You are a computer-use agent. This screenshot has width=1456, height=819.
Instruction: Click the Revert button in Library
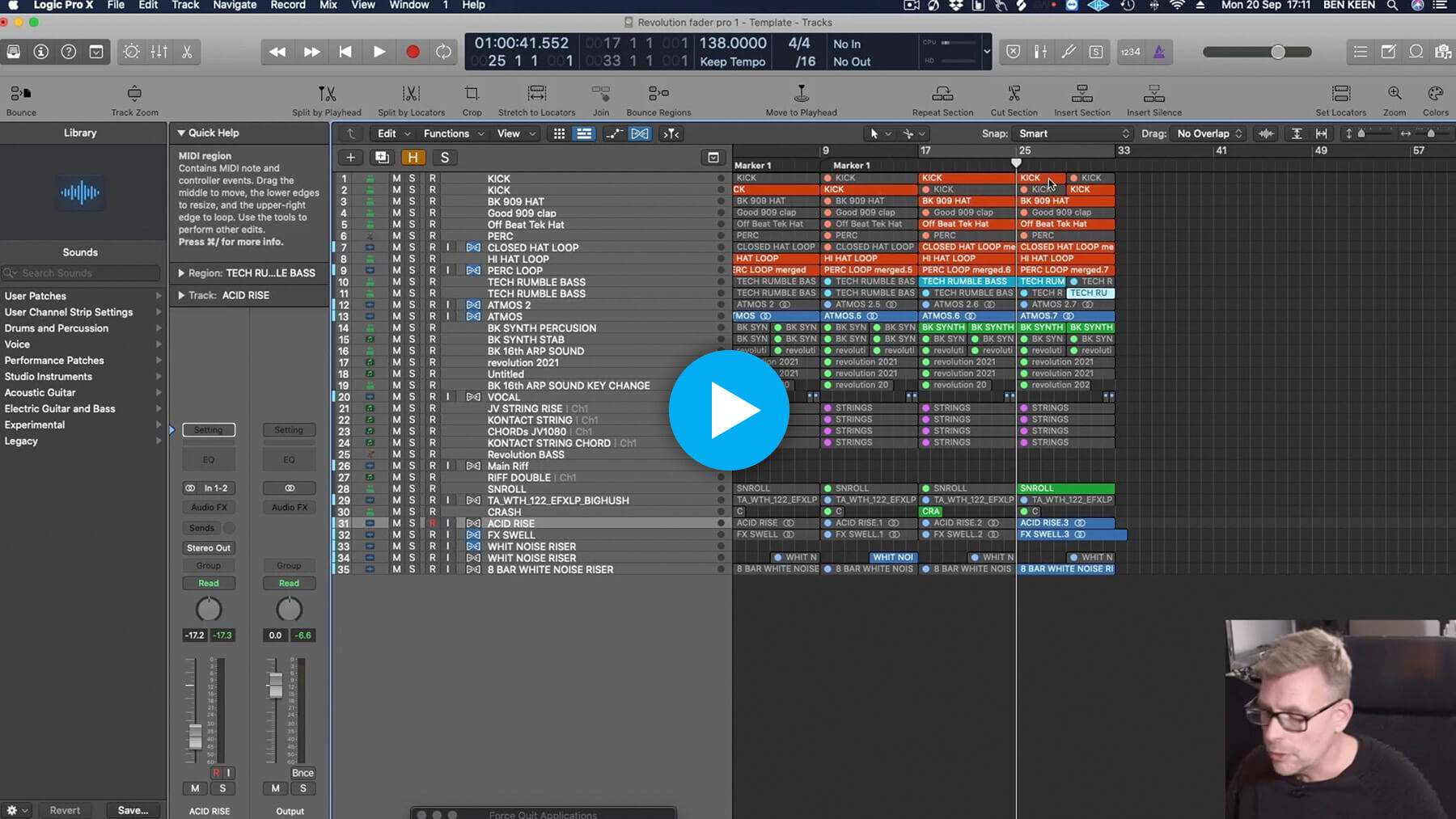point(65,810)
